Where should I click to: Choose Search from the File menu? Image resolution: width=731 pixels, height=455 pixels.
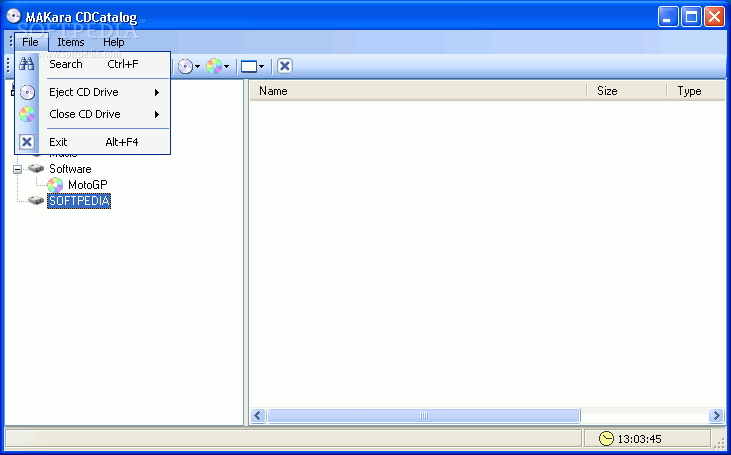point(93,64)
